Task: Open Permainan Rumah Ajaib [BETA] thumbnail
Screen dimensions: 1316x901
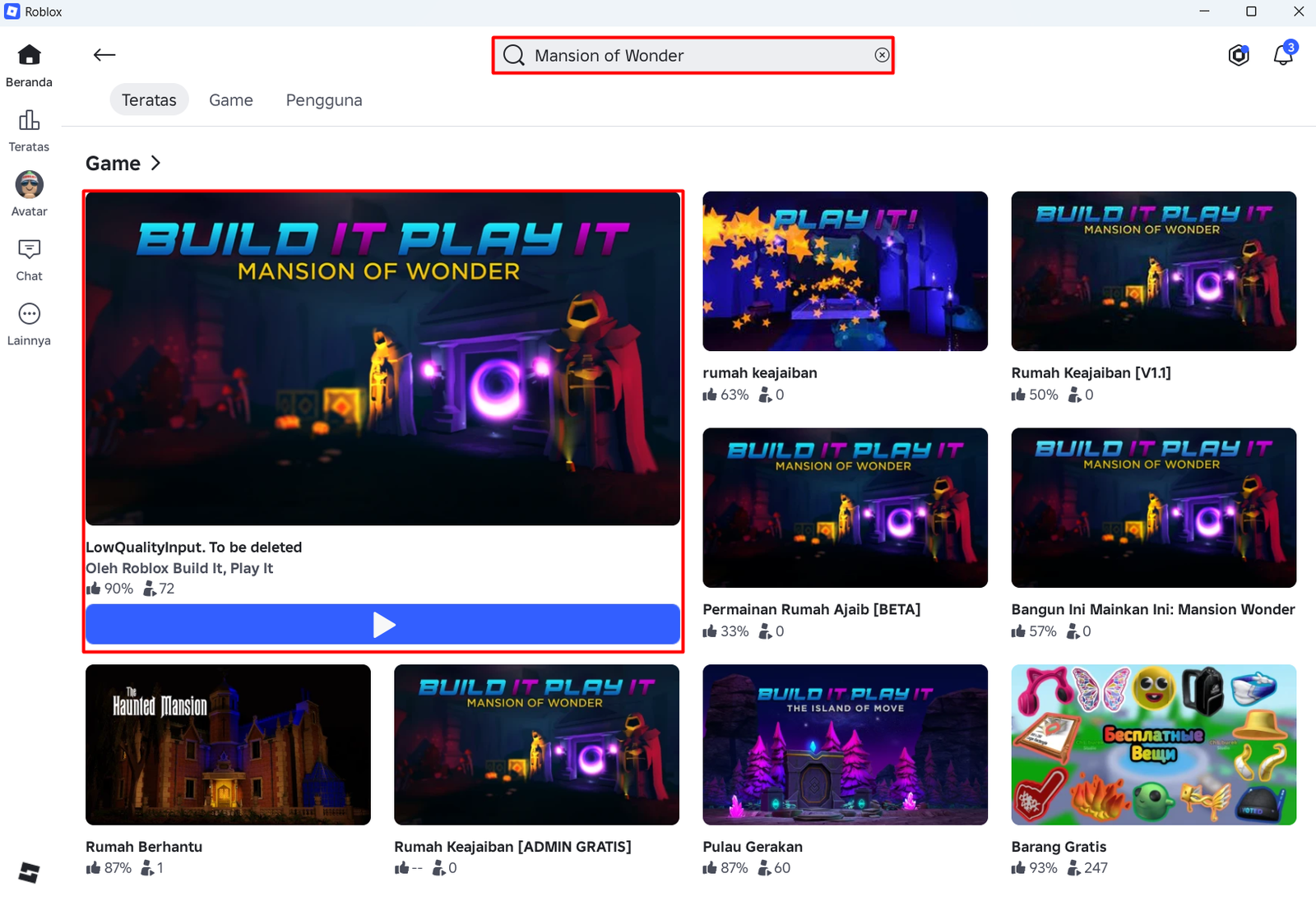Action: point(846,508)
